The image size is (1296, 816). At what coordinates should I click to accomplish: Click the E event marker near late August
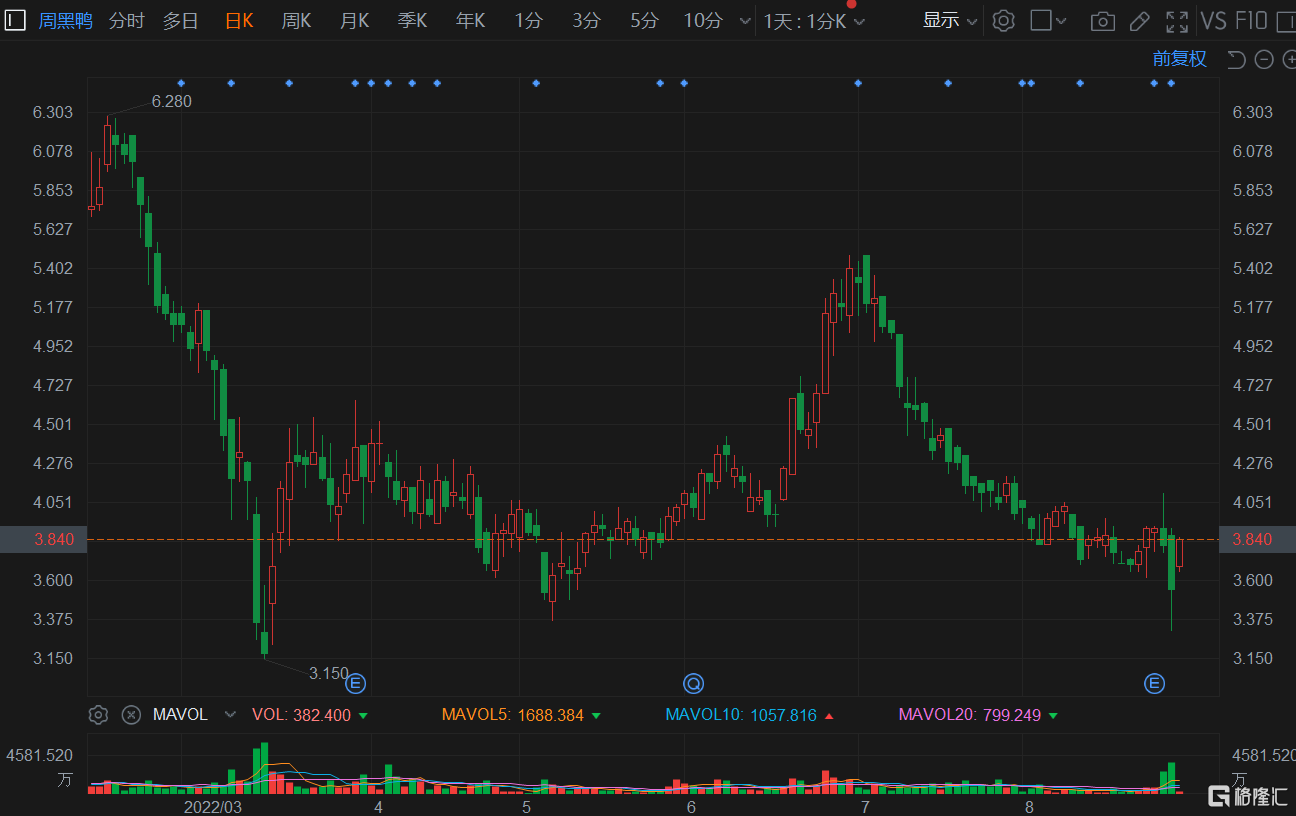tap(1154, 684)
